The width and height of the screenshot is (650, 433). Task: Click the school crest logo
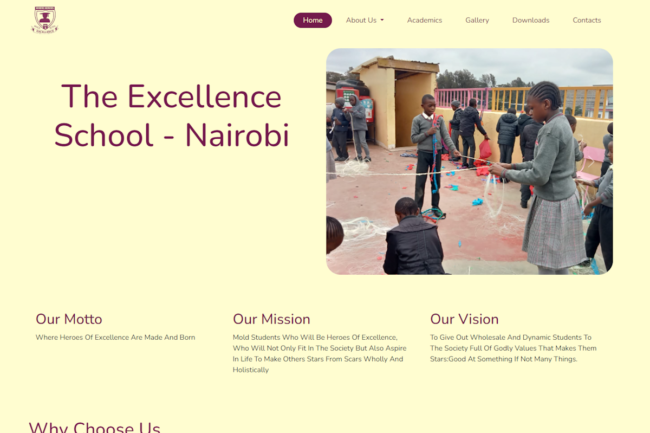click(x=45, y=19)
